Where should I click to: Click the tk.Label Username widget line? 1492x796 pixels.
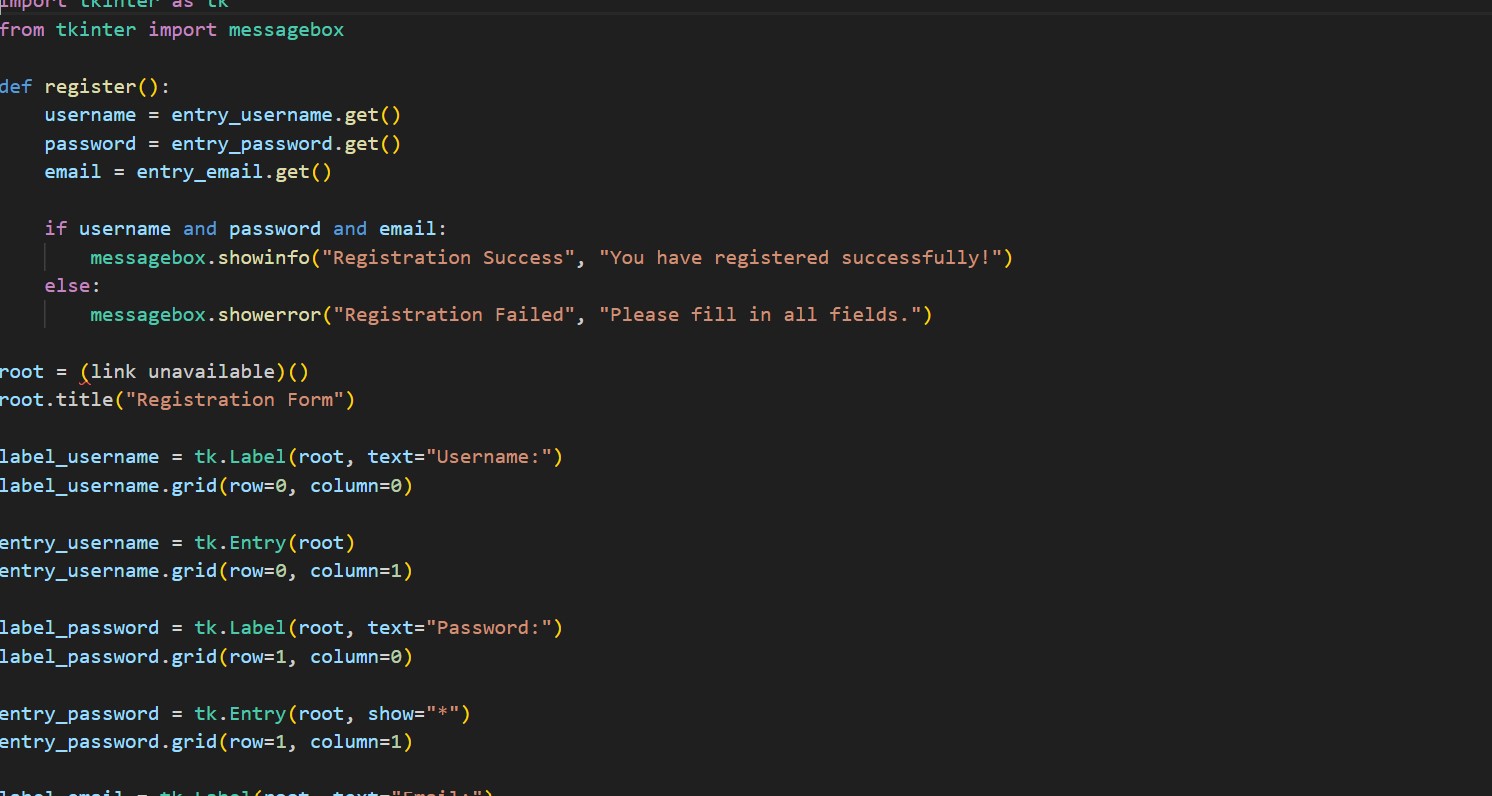(280, 456)
